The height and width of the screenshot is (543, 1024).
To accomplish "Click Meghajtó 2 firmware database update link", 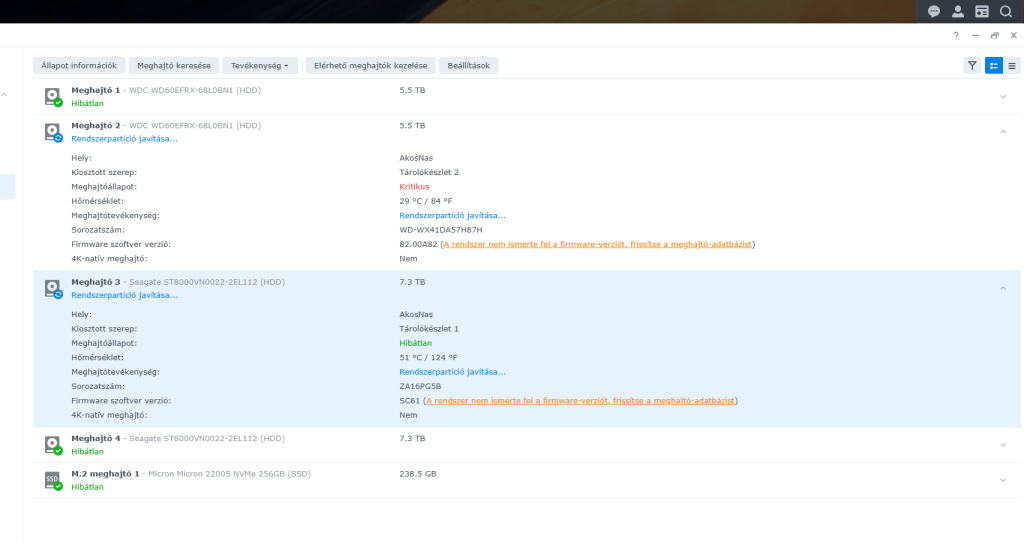I will [x=598, y=244].
